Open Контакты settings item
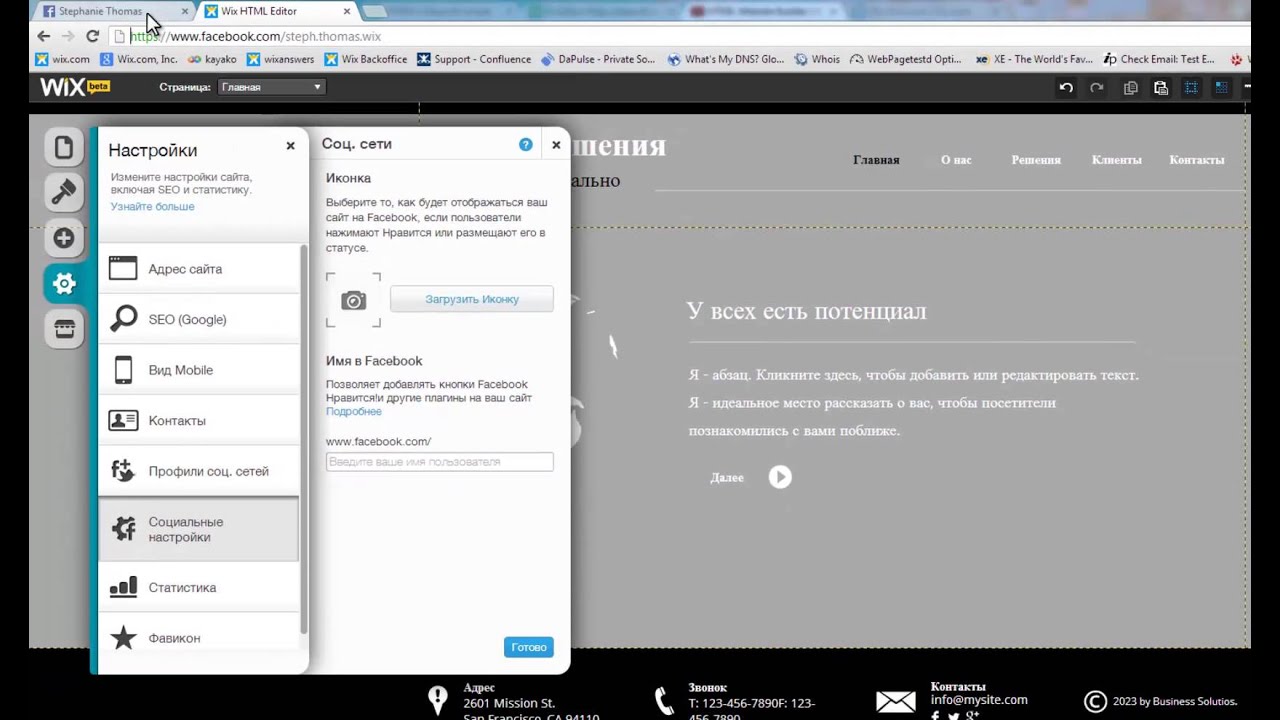Screen dimensions: 1280x720 pos(199,420)
